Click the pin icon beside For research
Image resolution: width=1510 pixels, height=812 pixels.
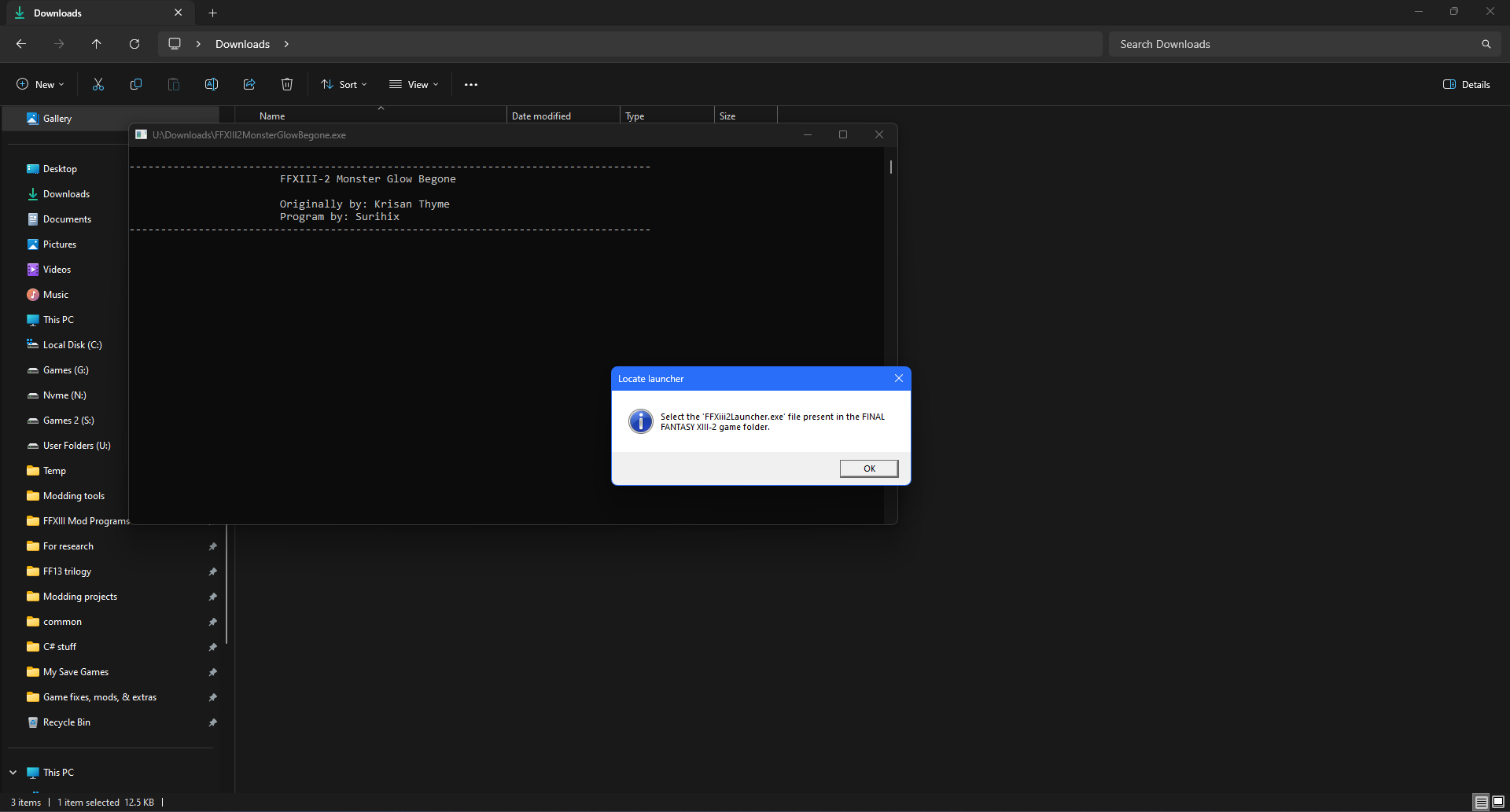(212, 546)
